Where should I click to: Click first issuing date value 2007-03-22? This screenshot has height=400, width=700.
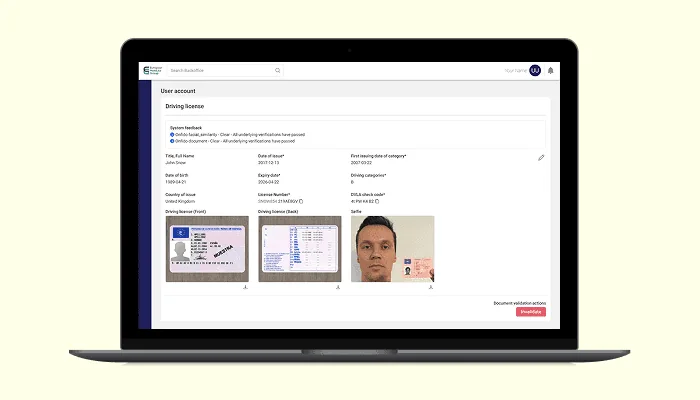pyautogui.click(x=361, y=163)
